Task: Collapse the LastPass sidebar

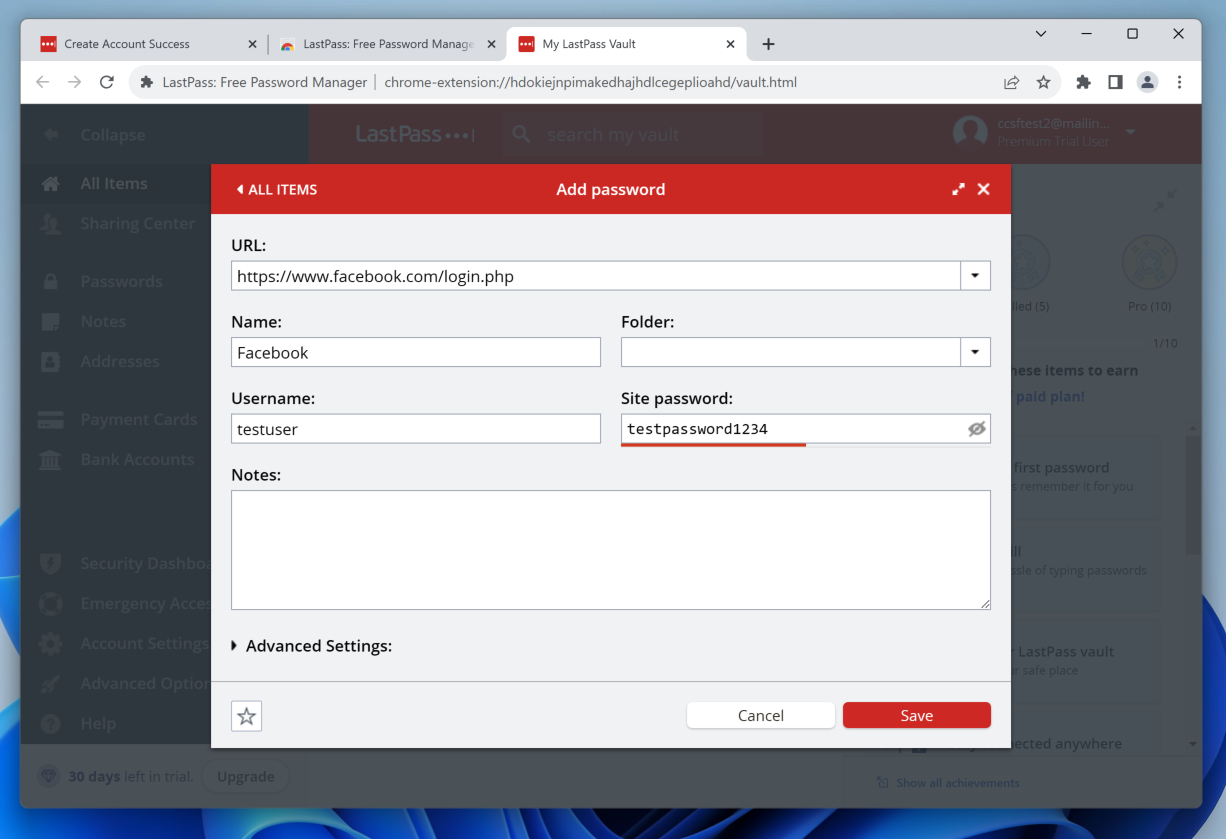Action: 95,135
